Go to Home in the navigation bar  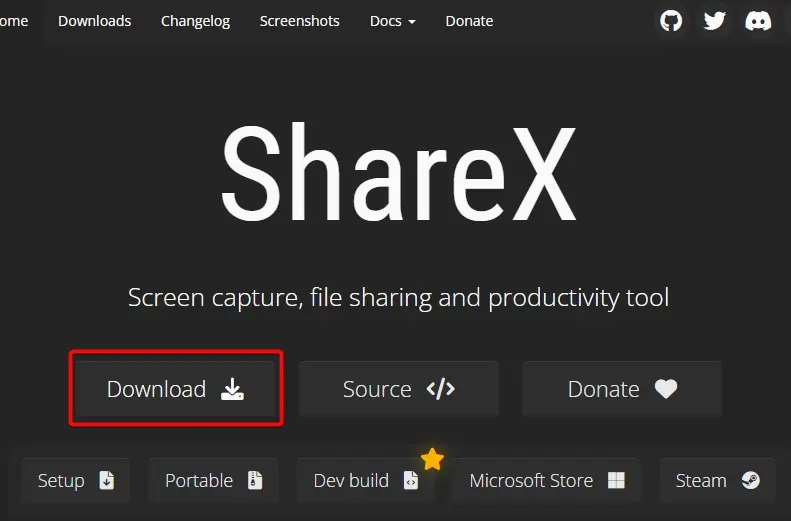tap(14, 21)
